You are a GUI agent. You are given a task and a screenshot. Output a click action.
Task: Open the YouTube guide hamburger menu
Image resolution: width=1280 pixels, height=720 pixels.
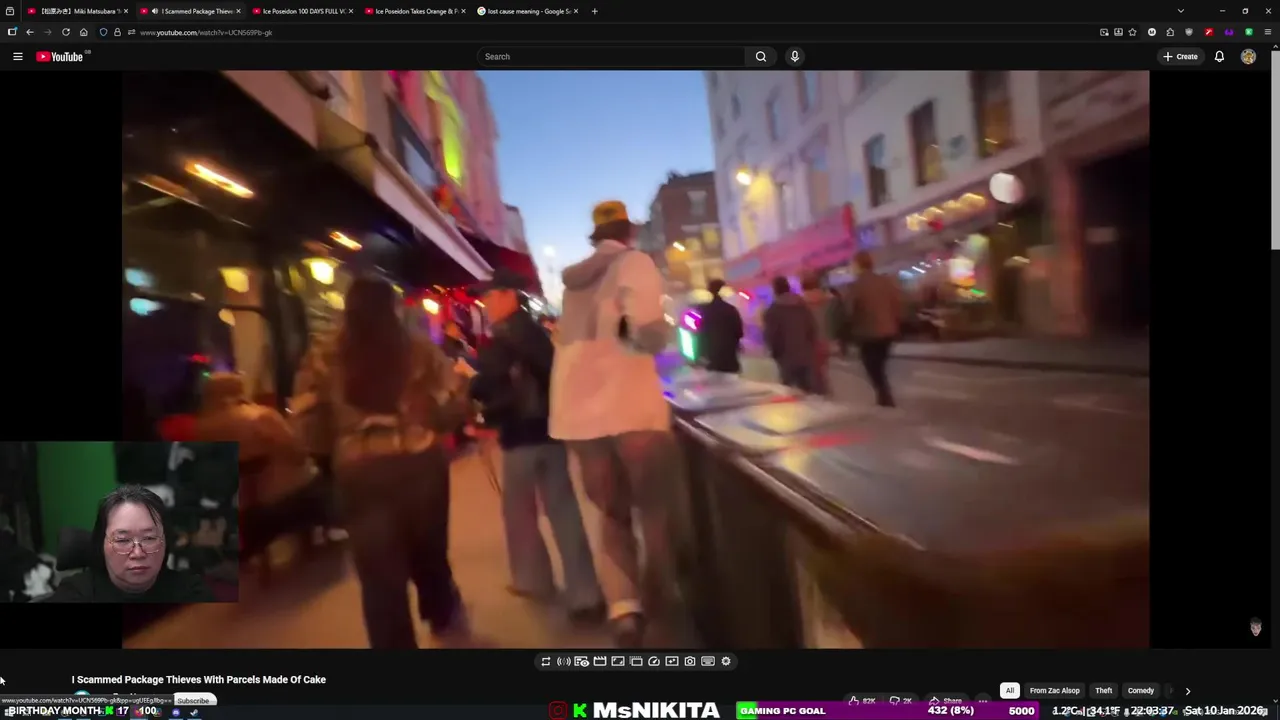17,57
